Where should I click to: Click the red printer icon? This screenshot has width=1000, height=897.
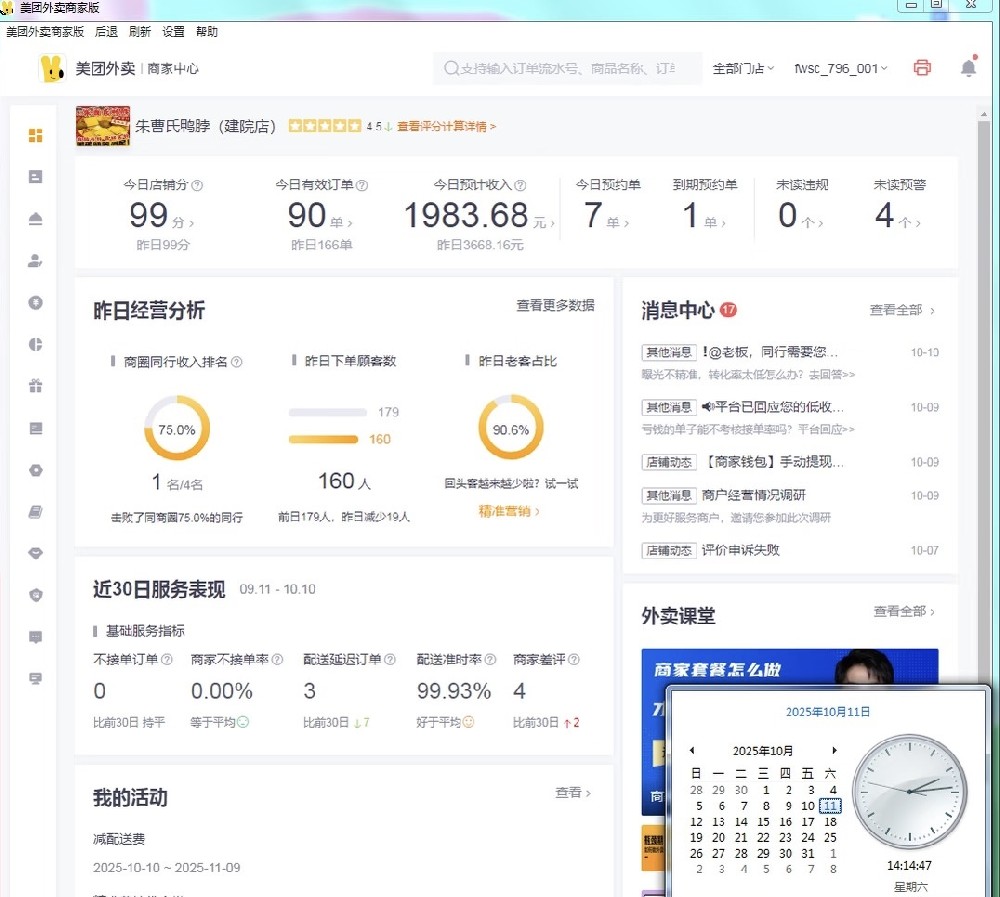coord(922,68)
